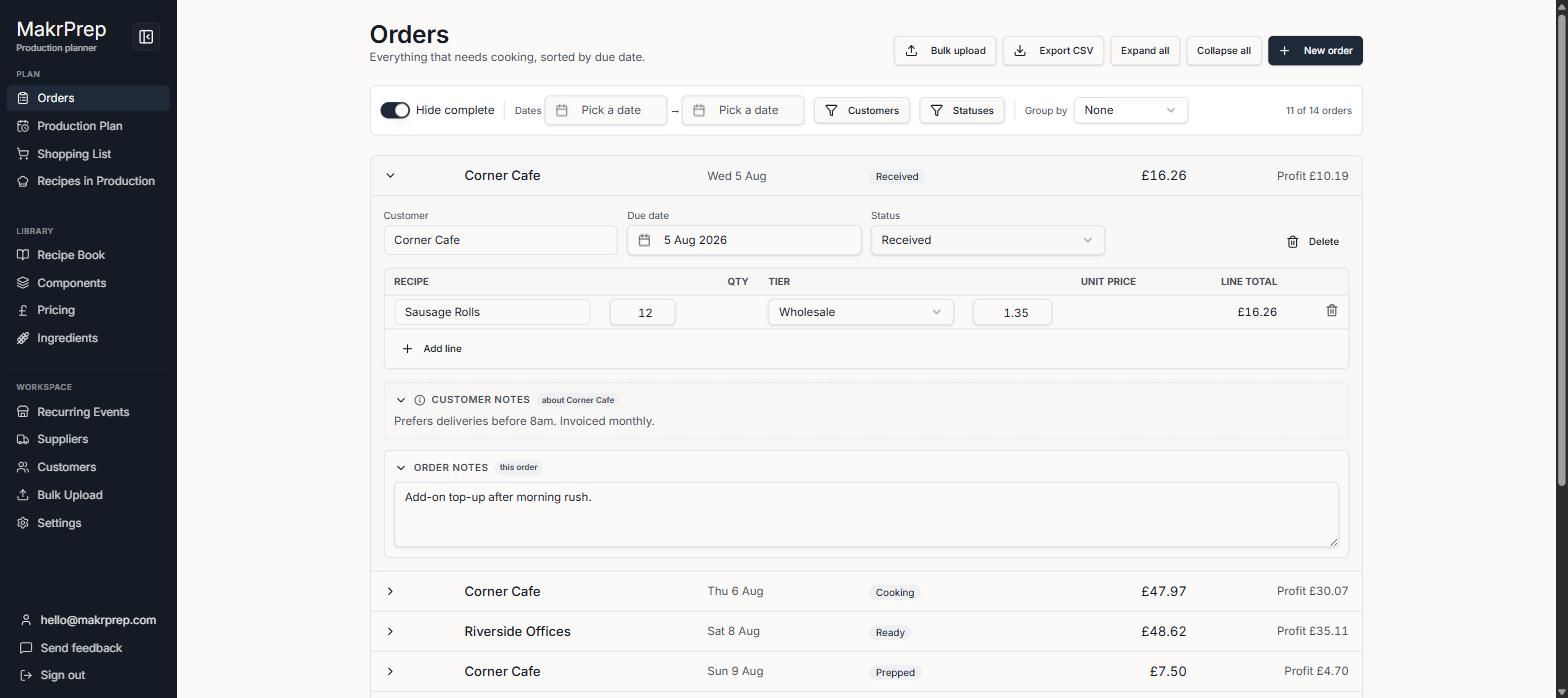The height and width of the screenshot is (698, 1568).
Task: Click the unit price field showing 1.35
Action: [1012, 312]
